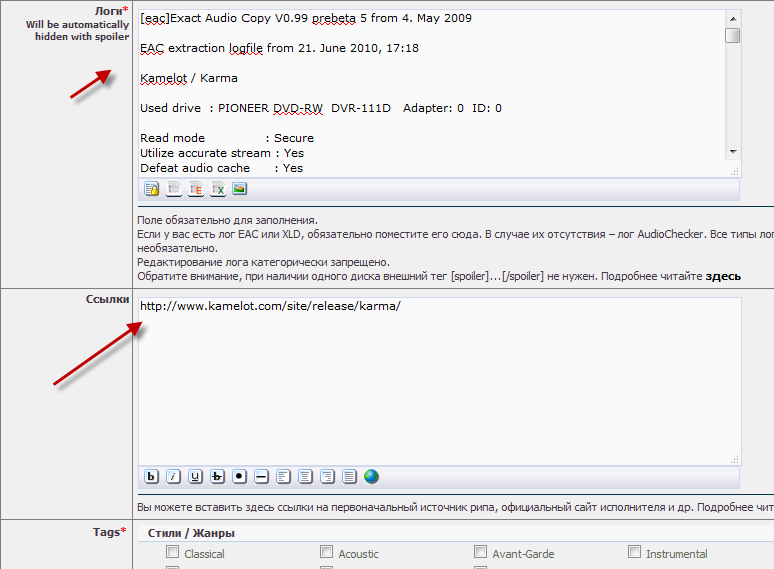The height and width of the screenshot is (569, 774).
Task: Align text left in links editor
Action: pyautogui.click(x=283, y=477)
